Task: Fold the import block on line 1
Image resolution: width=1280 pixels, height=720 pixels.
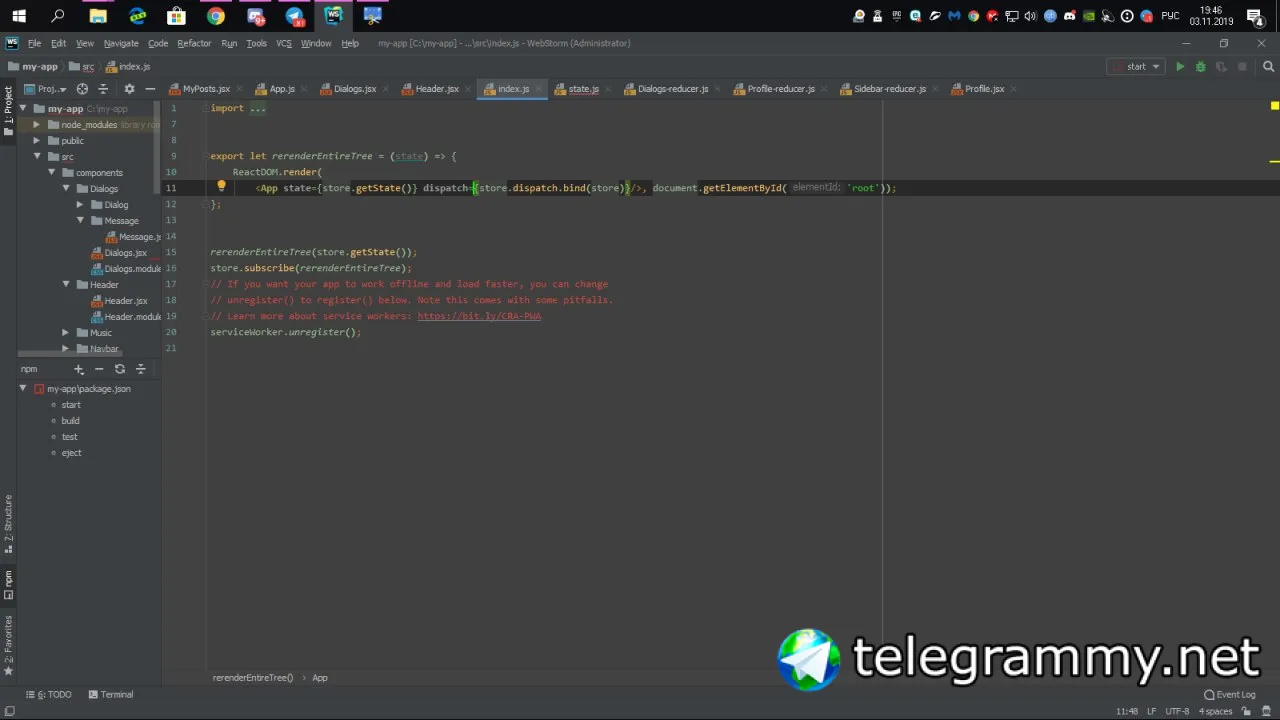Action: pyautogui.click(x=204, y=108)
